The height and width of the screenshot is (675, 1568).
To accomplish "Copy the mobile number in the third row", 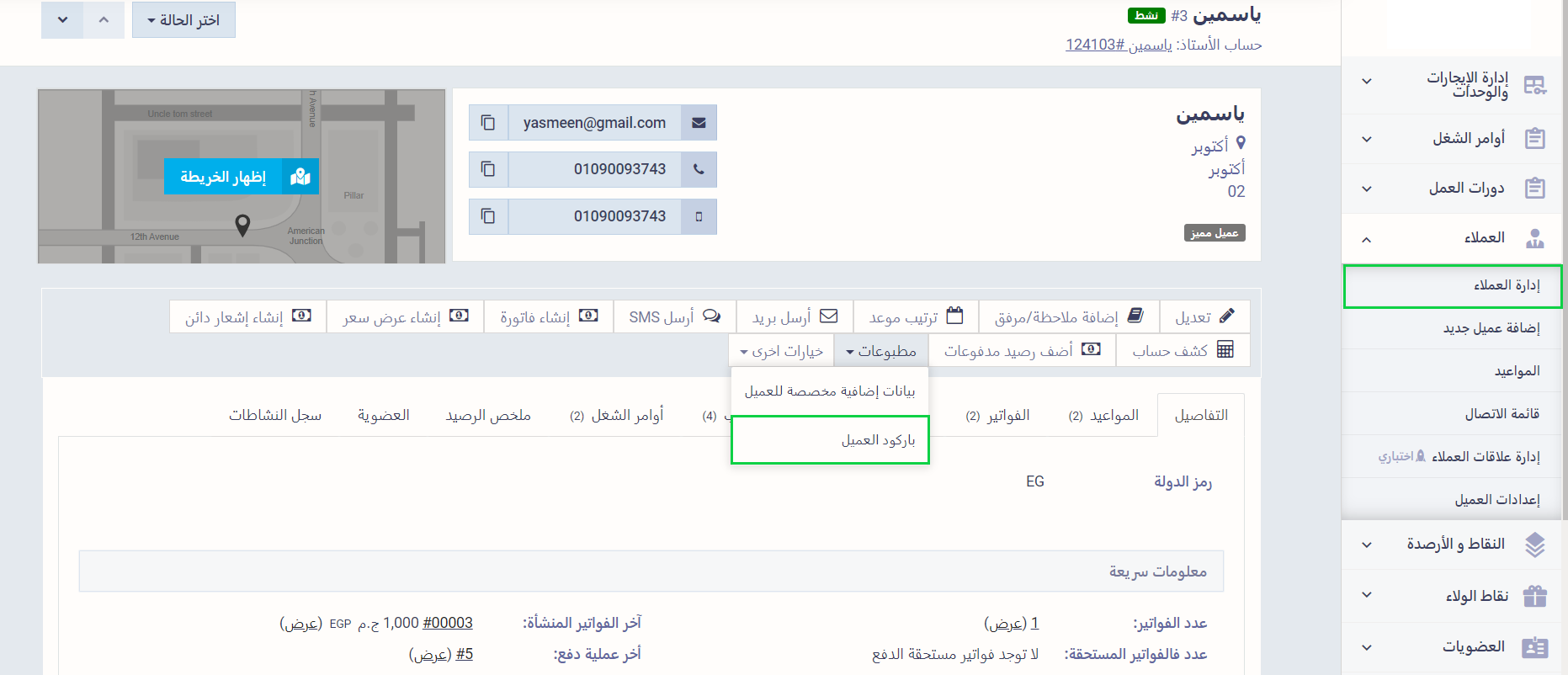I will point(488,216).
